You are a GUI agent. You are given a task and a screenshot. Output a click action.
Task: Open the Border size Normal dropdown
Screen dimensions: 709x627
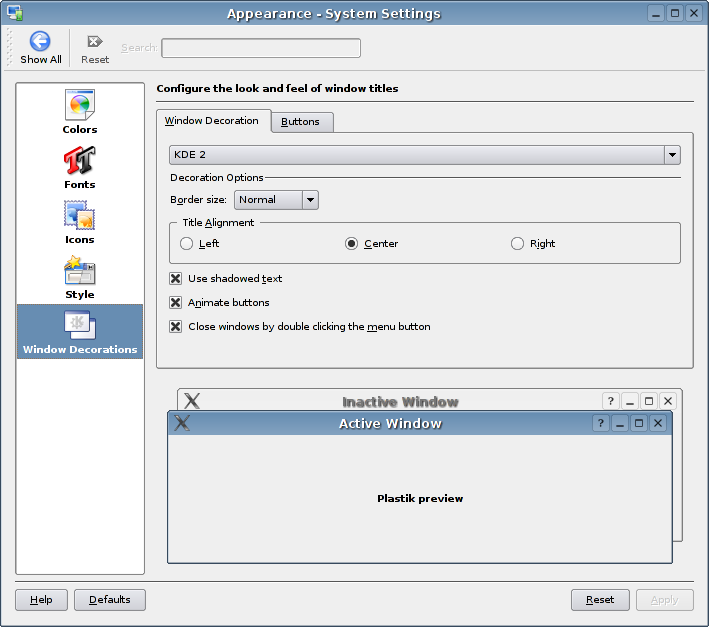(276, 200)
